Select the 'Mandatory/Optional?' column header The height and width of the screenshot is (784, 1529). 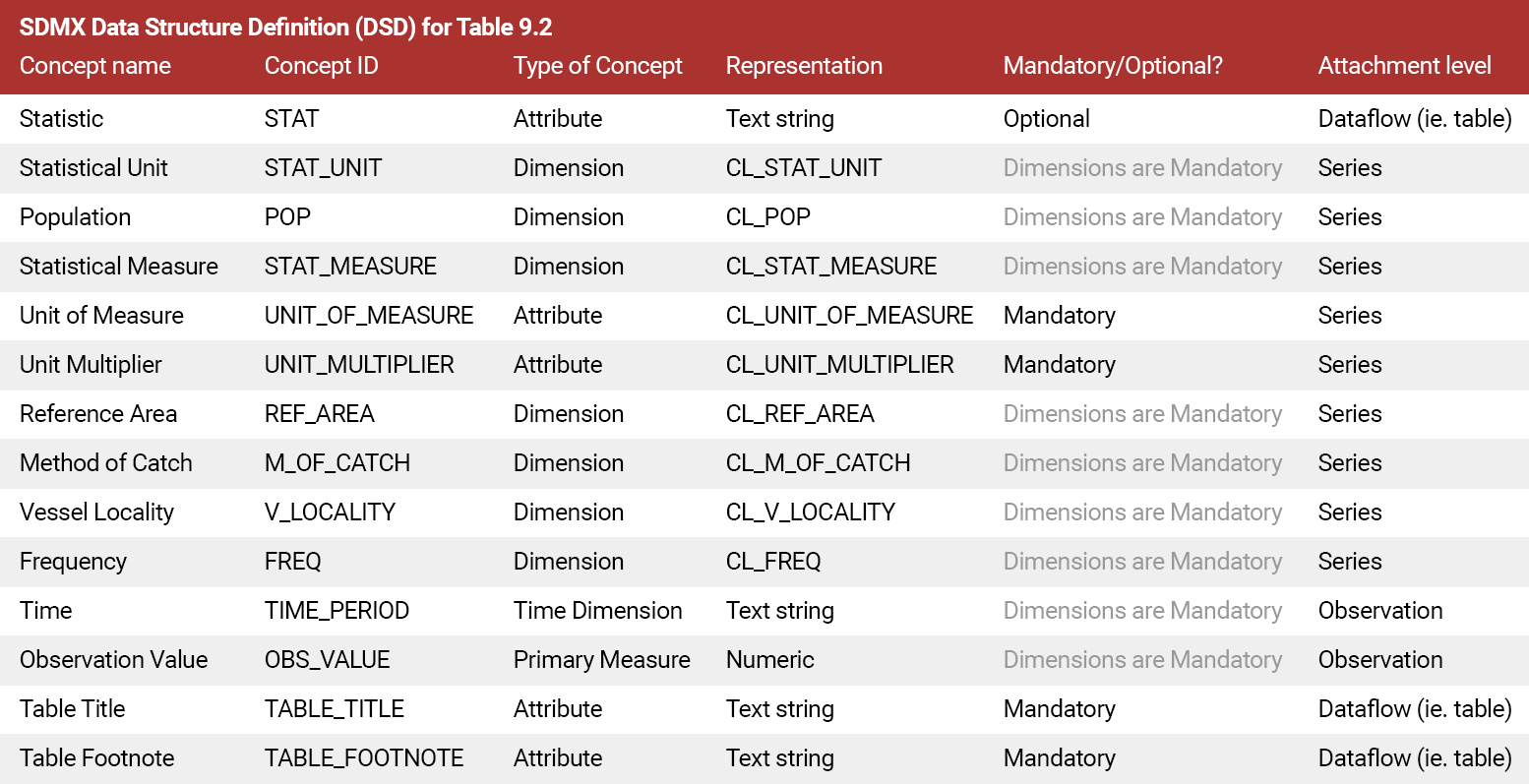pyautogui.click(x=1113, y=66)
